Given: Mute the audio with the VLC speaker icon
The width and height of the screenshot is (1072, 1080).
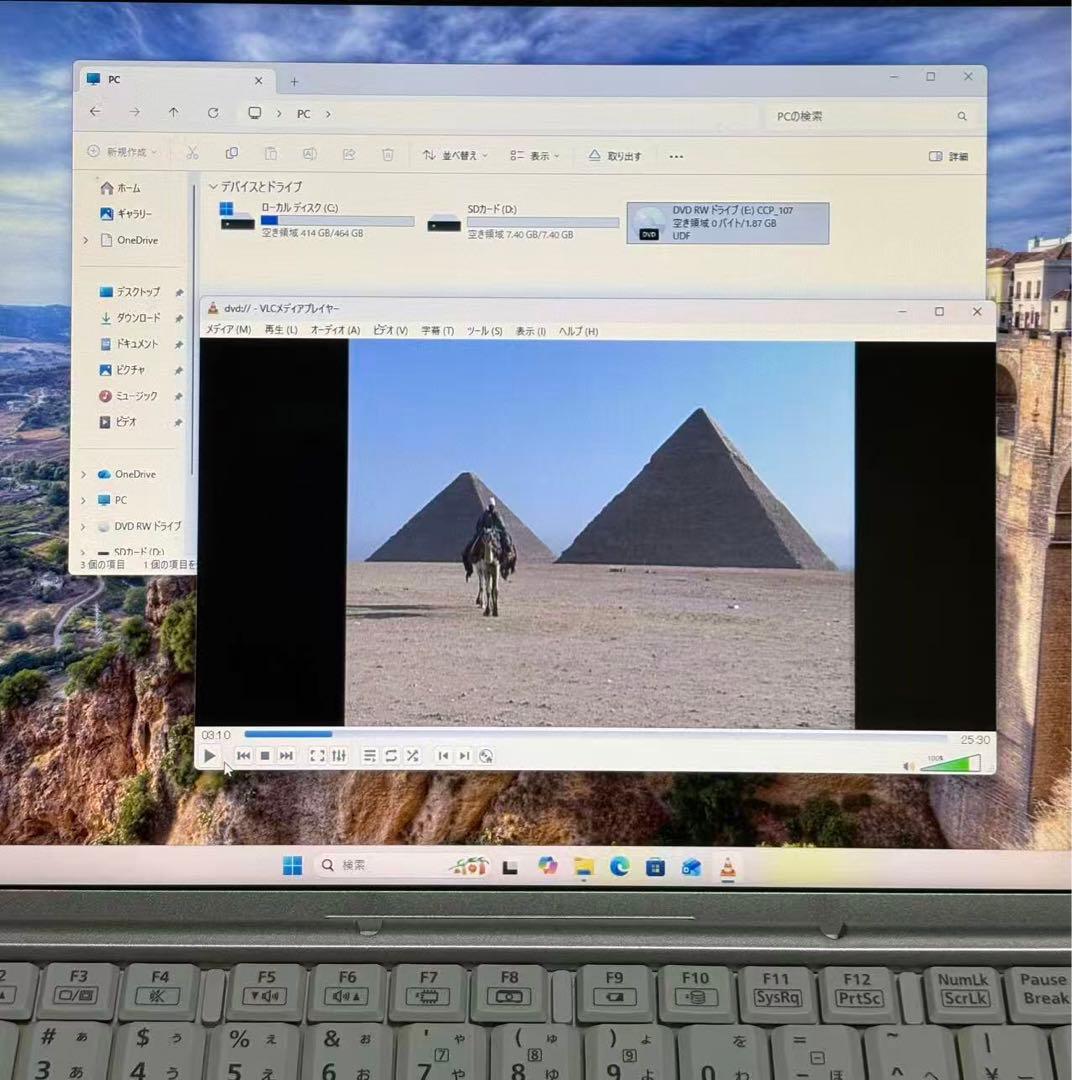Looking at the screenshot, I should (908, 764).
